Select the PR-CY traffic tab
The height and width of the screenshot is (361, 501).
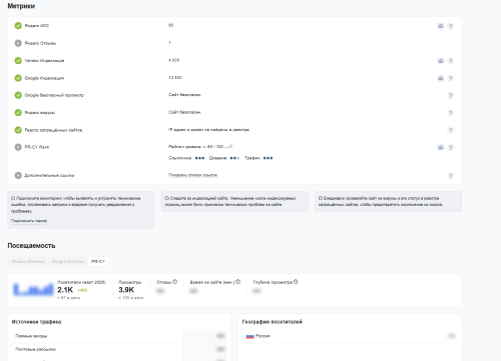[98, 262]
